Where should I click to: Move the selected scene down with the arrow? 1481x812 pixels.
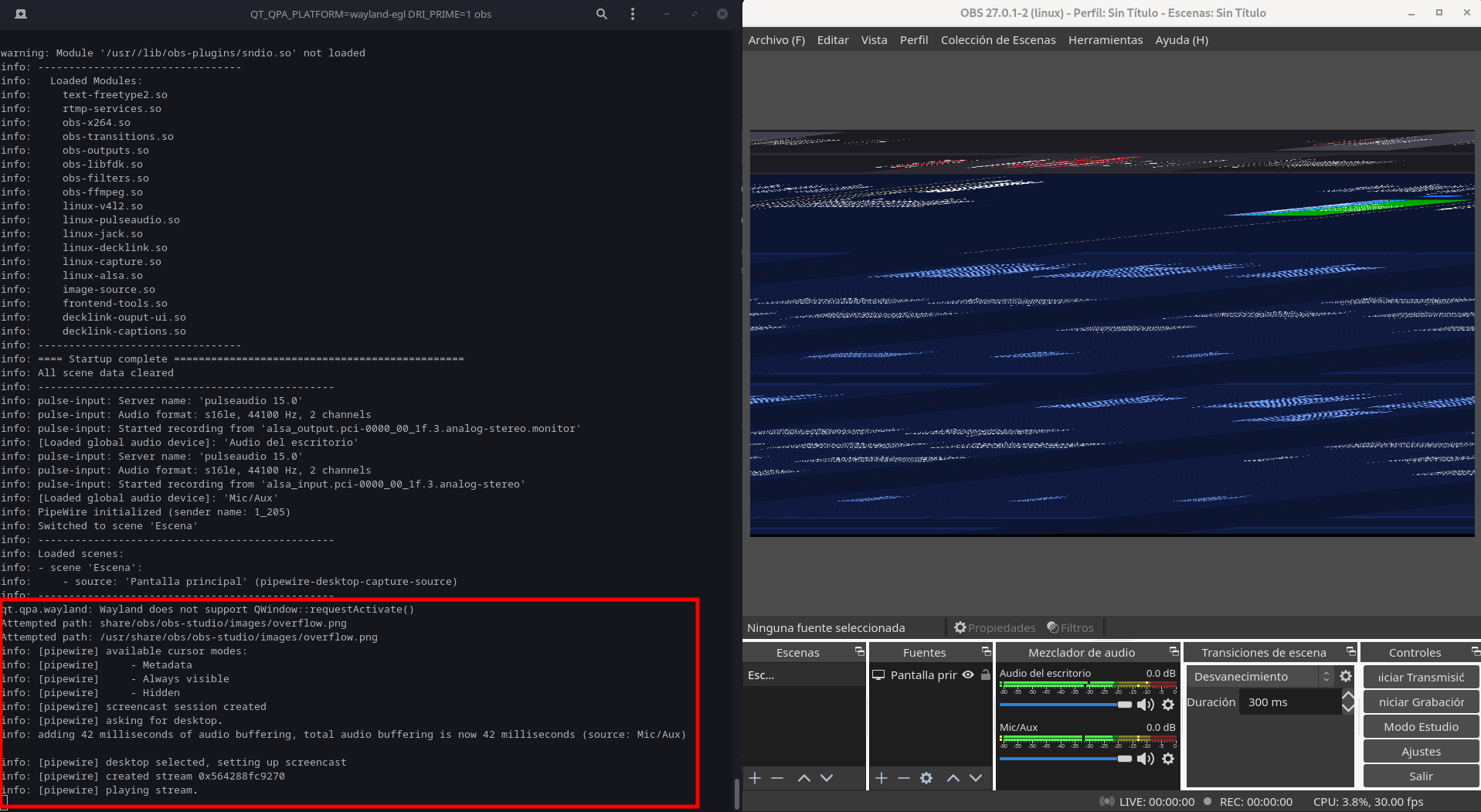tap(827, 778)
